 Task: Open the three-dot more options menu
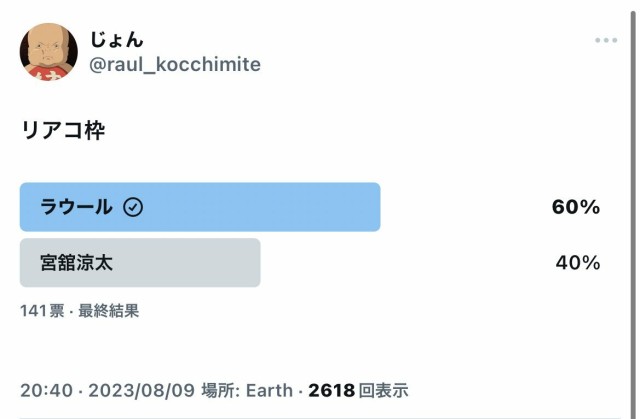point(606,40)
